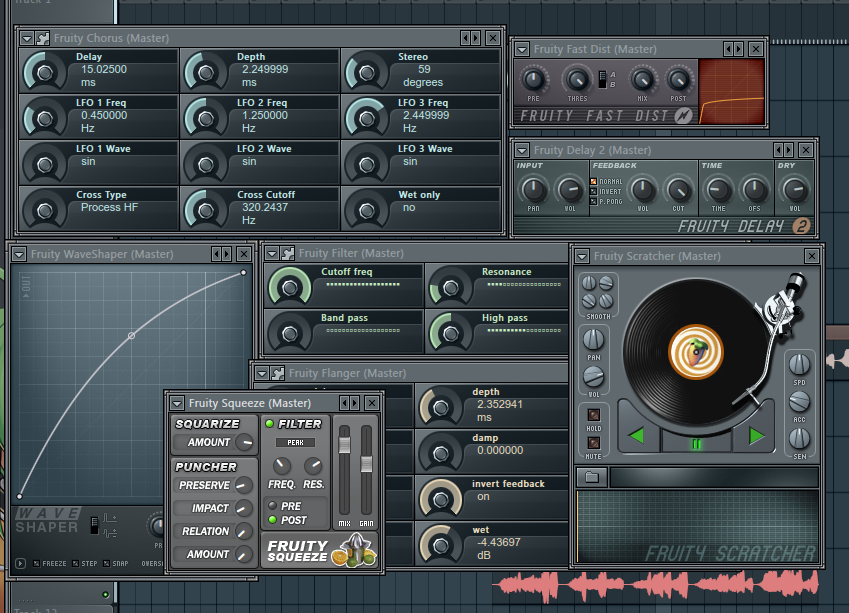Go to previous preset in Fruity Squeeze
This screenshot has height=613, width=849.
click(344, 403)
